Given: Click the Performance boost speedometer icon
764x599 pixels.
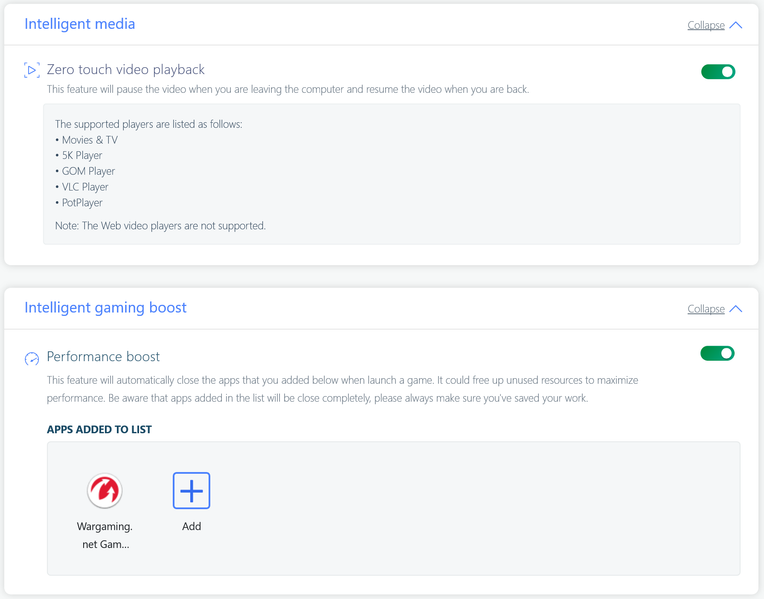Looking at the screenshot, I should (32, 358).
